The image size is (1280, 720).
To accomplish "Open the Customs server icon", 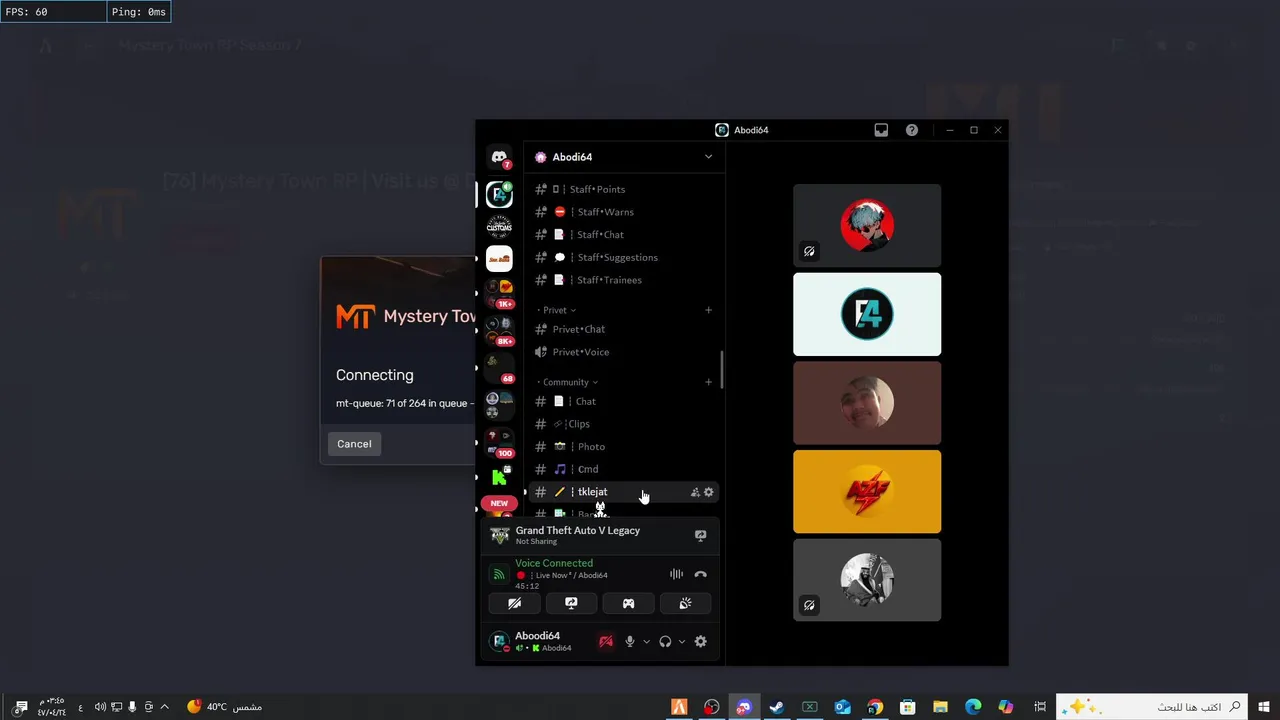I will [x=499, y=227].
